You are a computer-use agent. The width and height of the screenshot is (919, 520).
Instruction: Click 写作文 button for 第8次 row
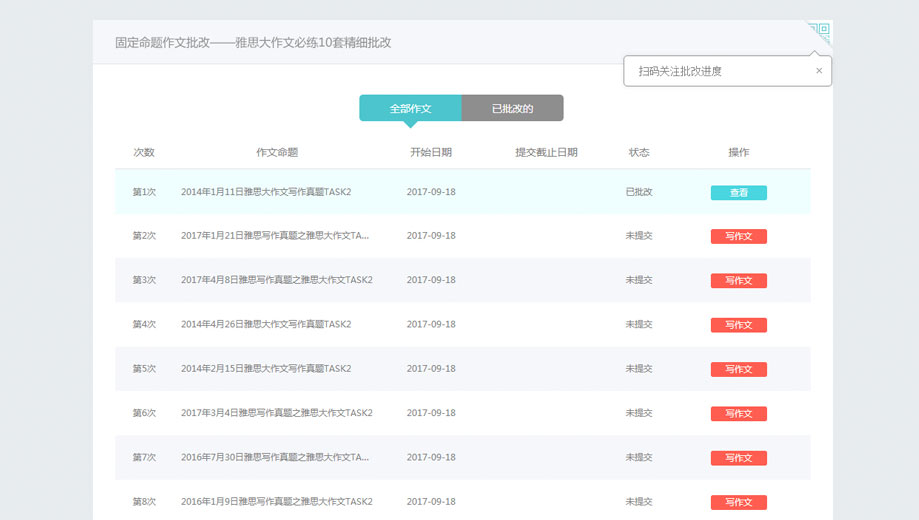click(x=738, y=502)
